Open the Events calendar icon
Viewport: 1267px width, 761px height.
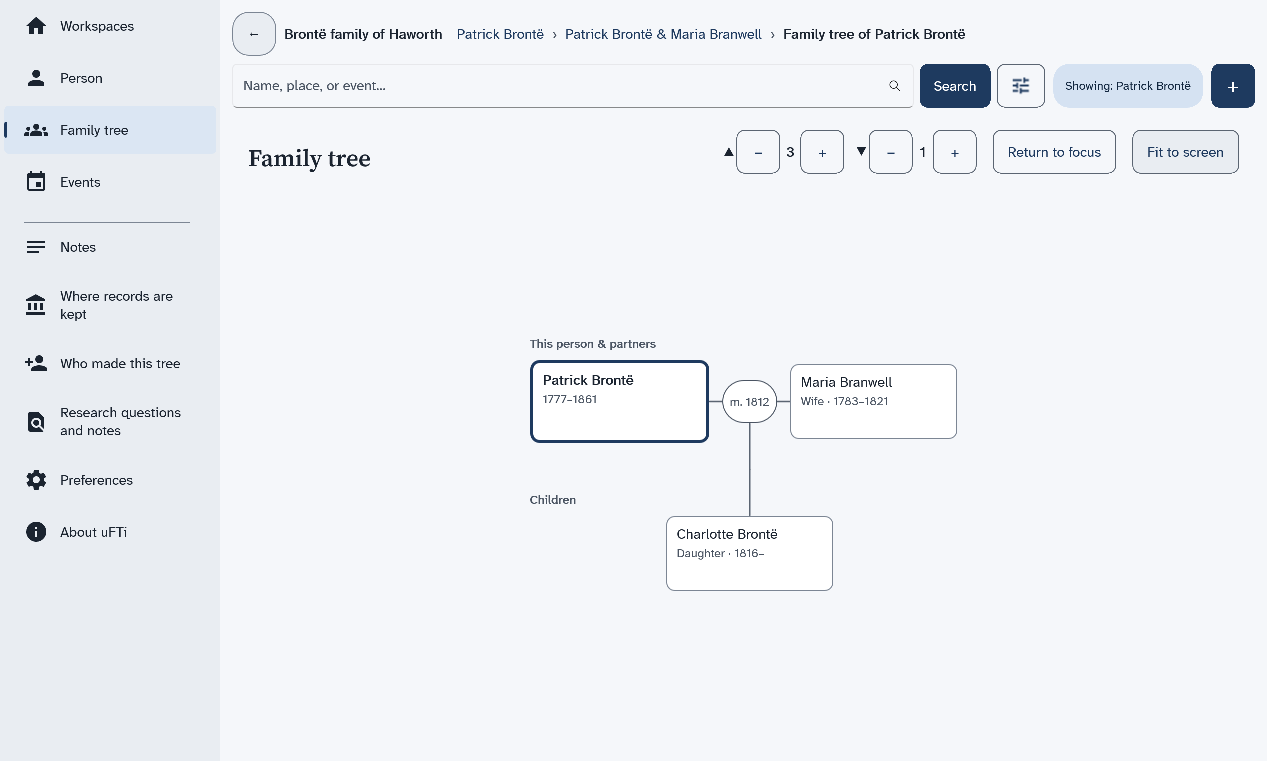click(36, 182)
